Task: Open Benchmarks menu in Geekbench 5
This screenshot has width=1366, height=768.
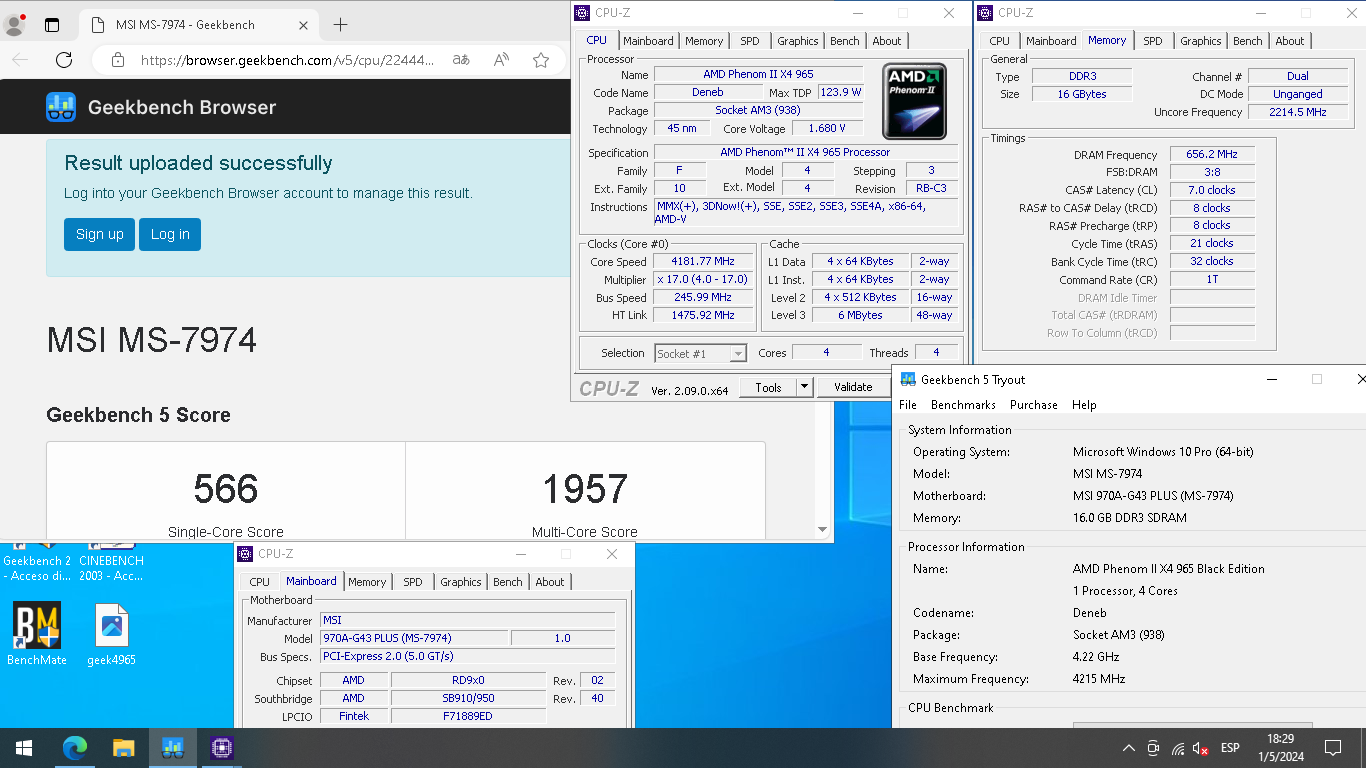Action: (x=963, y=405)
